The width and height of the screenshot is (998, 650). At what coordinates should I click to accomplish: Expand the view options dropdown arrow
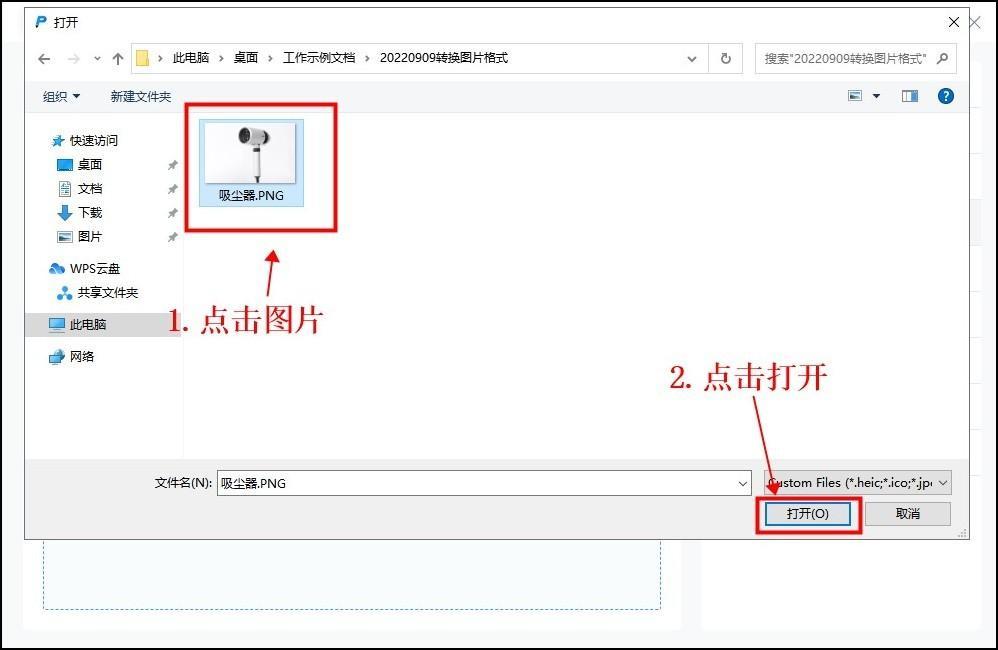tap(877, 96)
